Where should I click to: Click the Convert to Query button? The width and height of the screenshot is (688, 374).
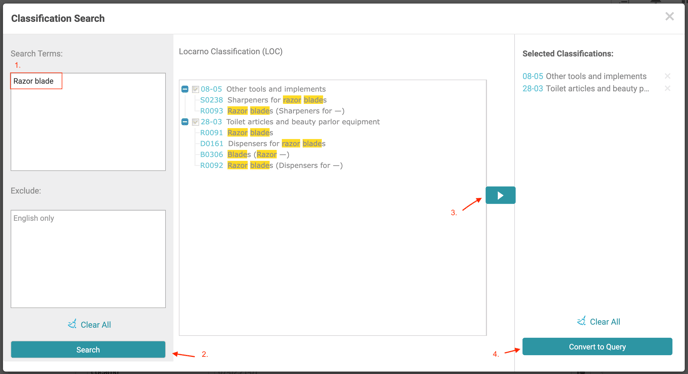click(597, 346)
